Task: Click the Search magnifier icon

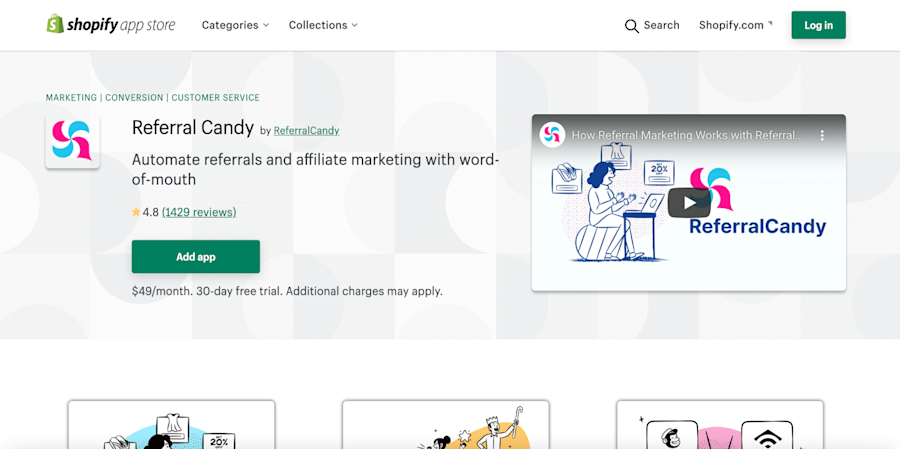Action: coord(631,26)
